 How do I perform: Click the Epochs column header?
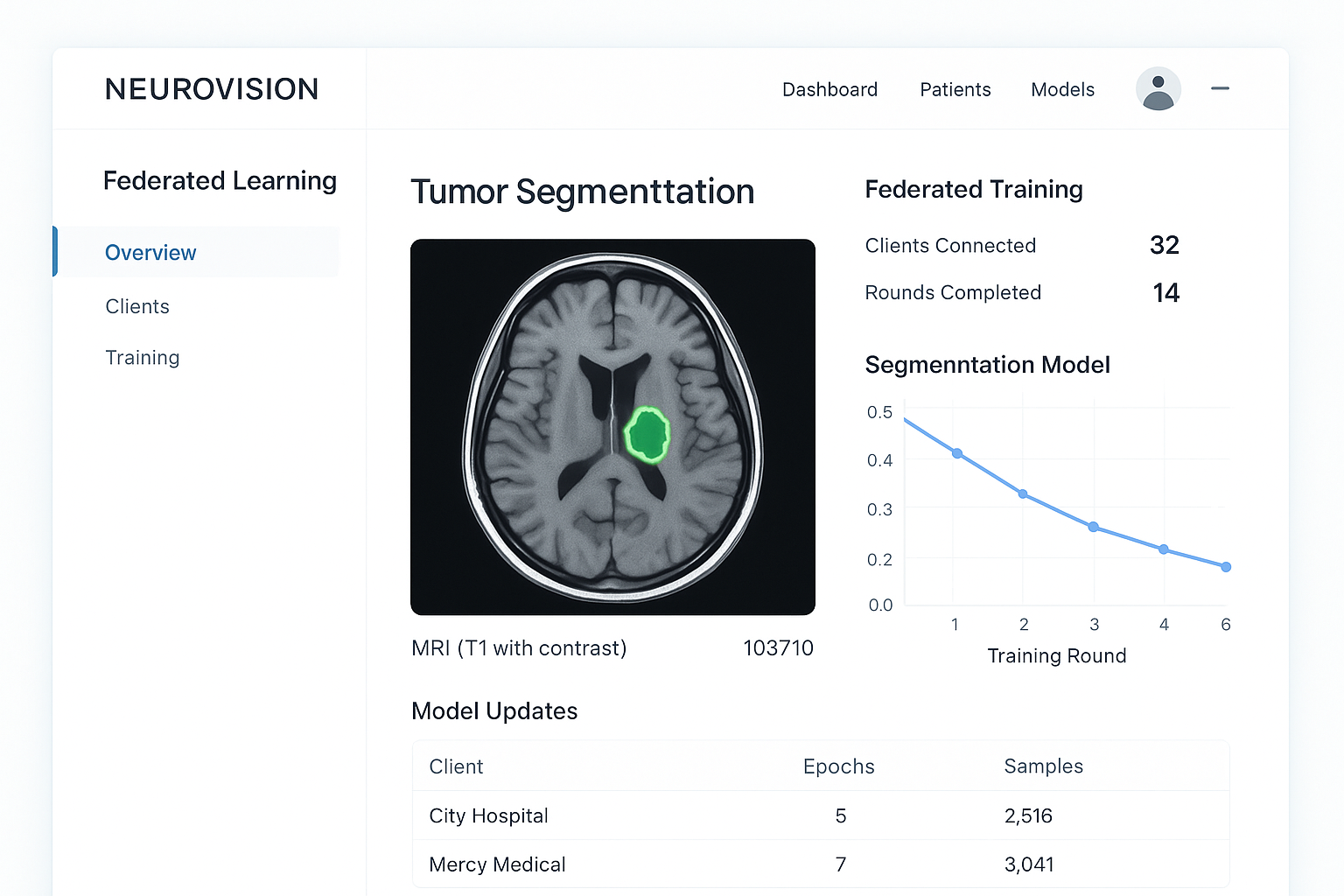click(838, 766)
